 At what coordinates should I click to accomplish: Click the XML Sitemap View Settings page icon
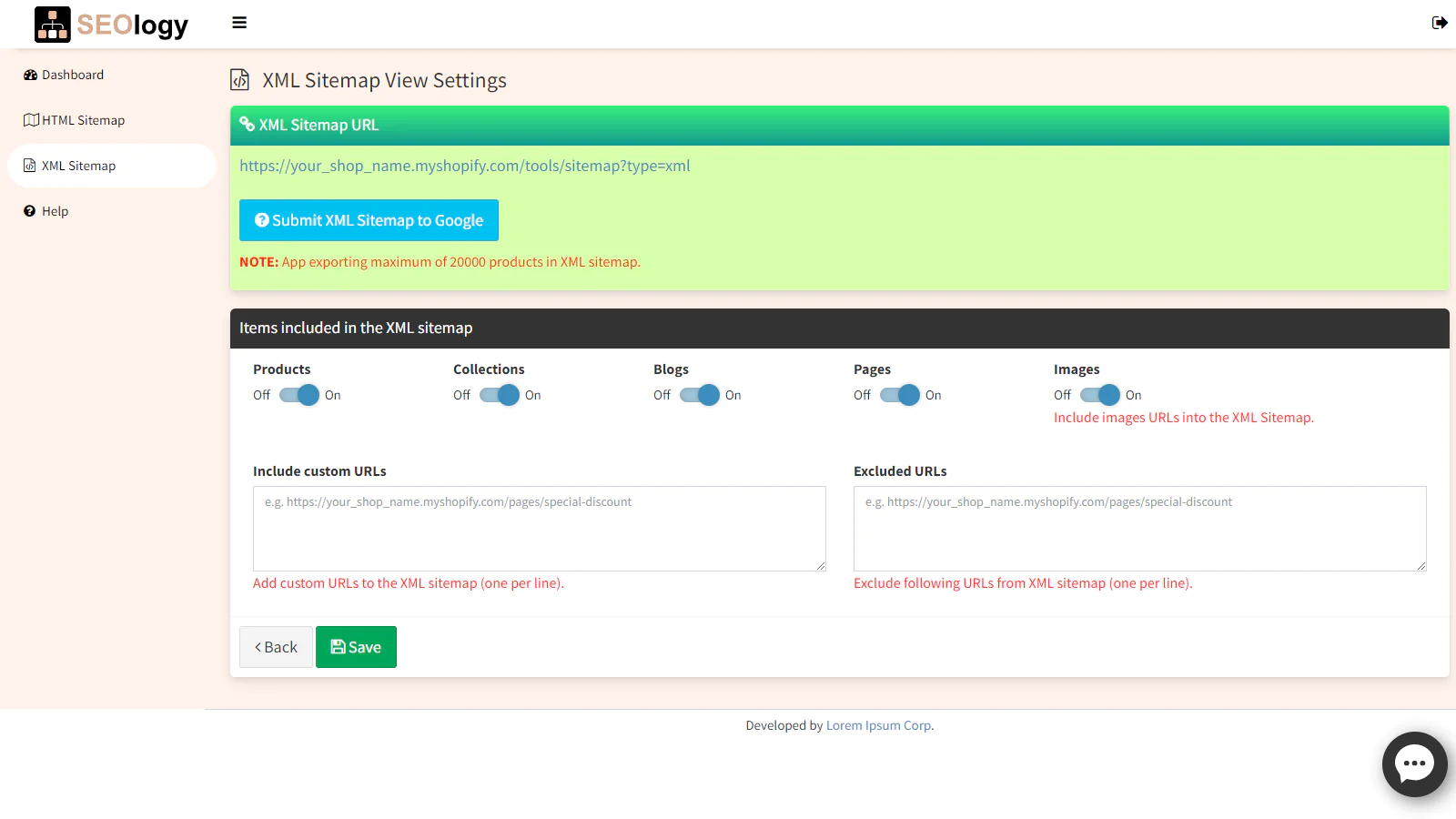239,80
